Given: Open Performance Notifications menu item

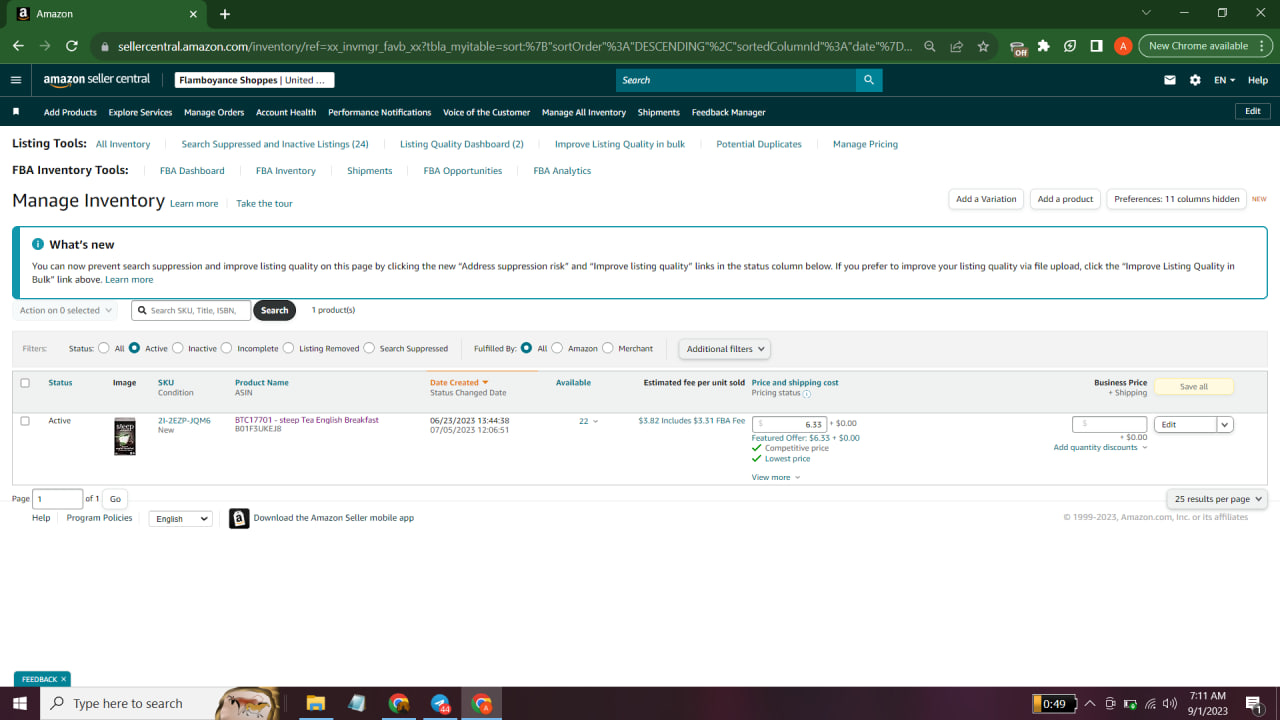Looking at the screenshot, I should point(380,112).
